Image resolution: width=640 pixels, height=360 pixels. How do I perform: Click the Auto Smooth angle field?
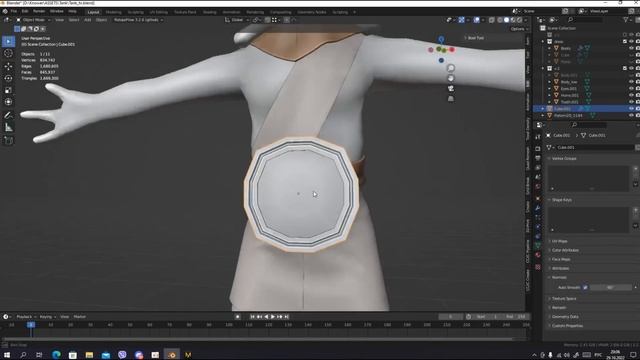point(611,287)
